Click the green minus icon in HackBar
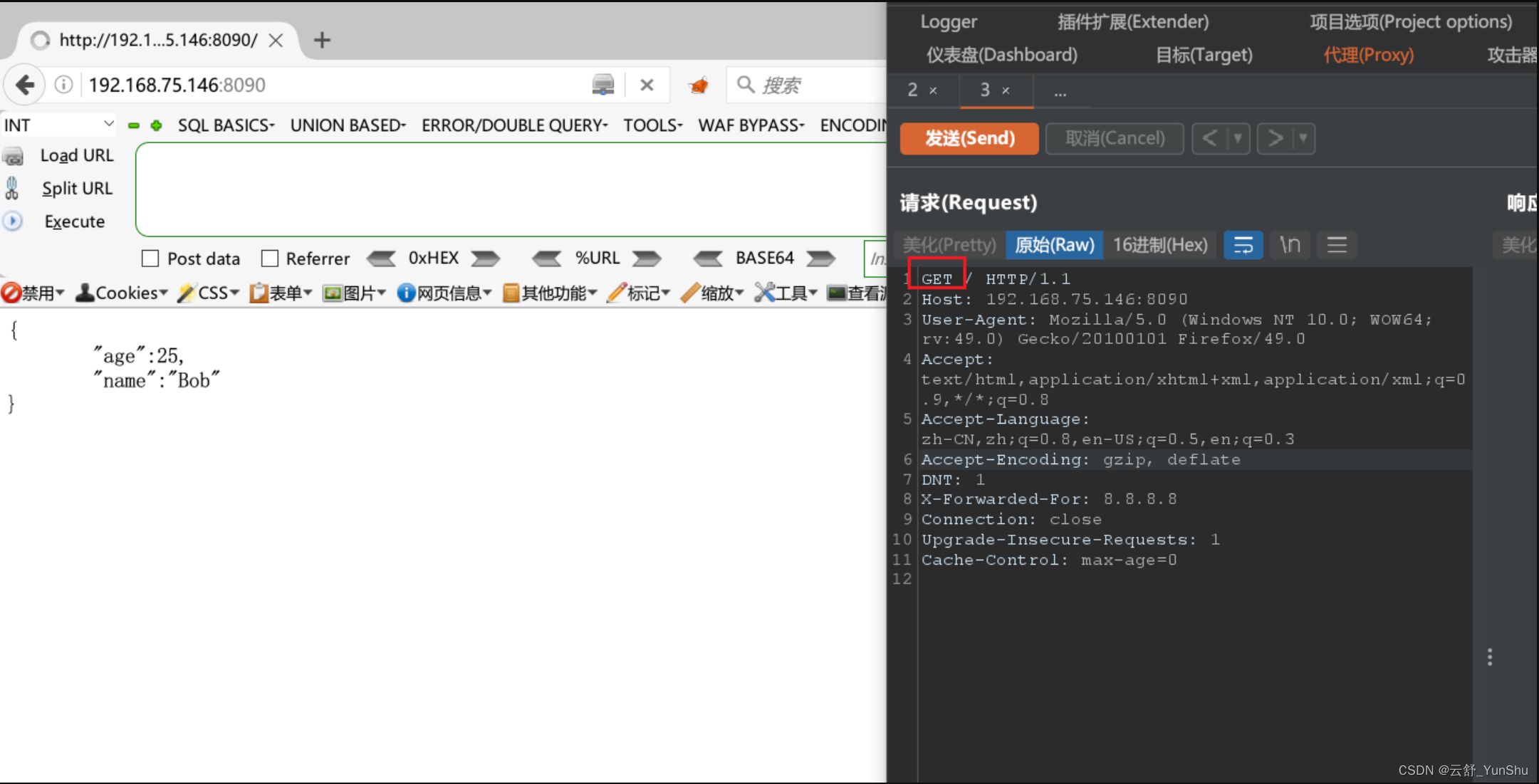The height and width of the screenshot is (784, 1539). (134, 125)
